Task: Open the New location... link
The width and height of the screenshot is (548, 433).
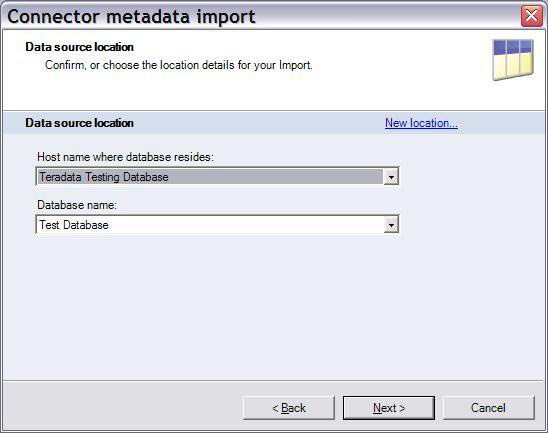Action: point(421,123)
